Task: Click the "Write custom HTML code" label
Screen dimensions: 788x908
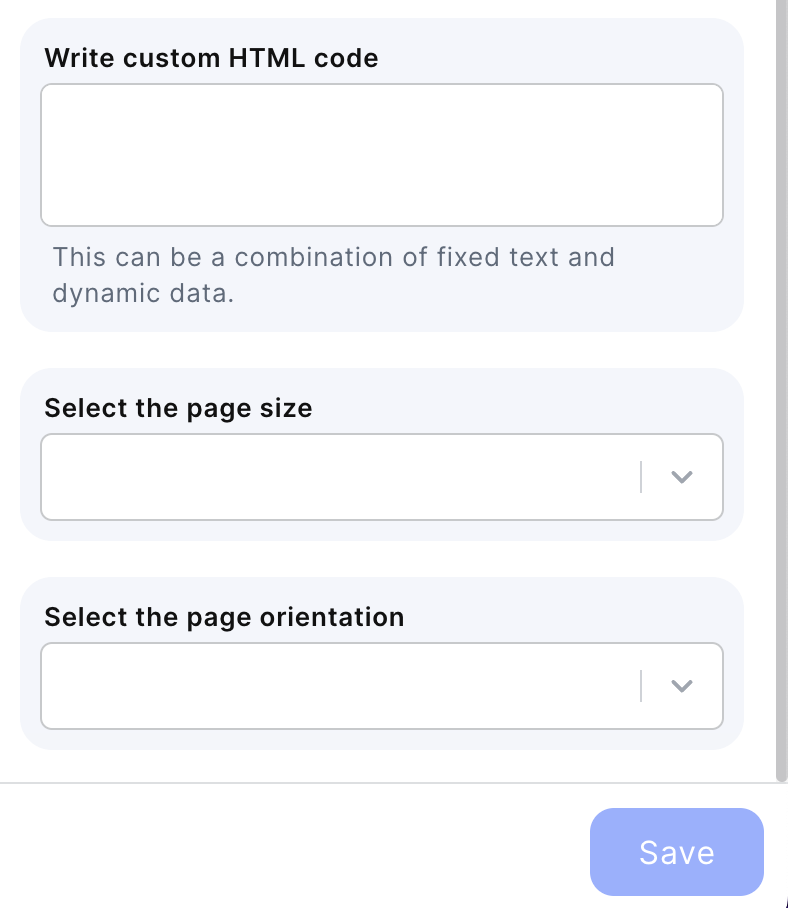Action: pyautogui.click(x=211, y=58)
